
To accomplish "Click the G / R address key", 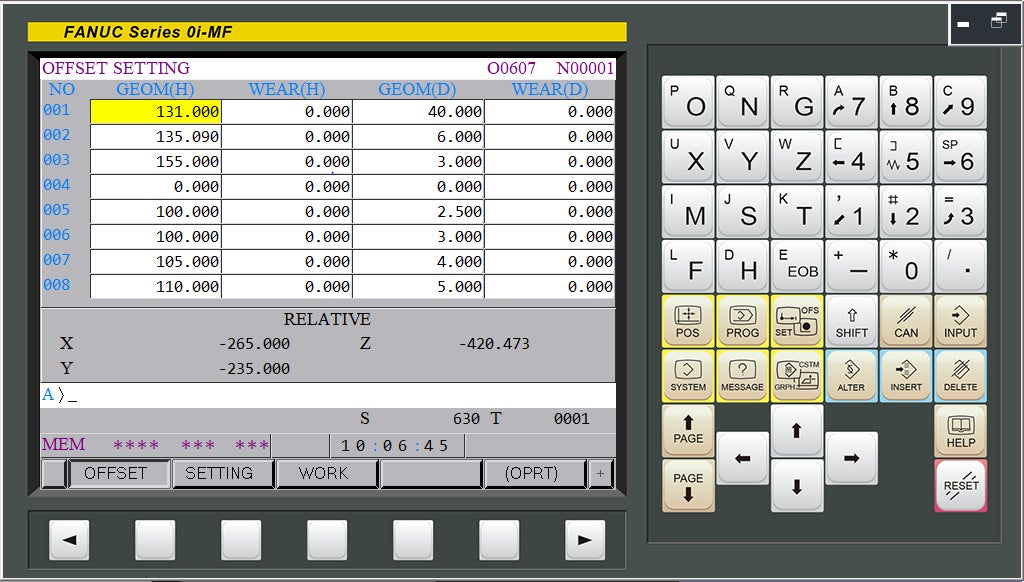I will point(797,103).
